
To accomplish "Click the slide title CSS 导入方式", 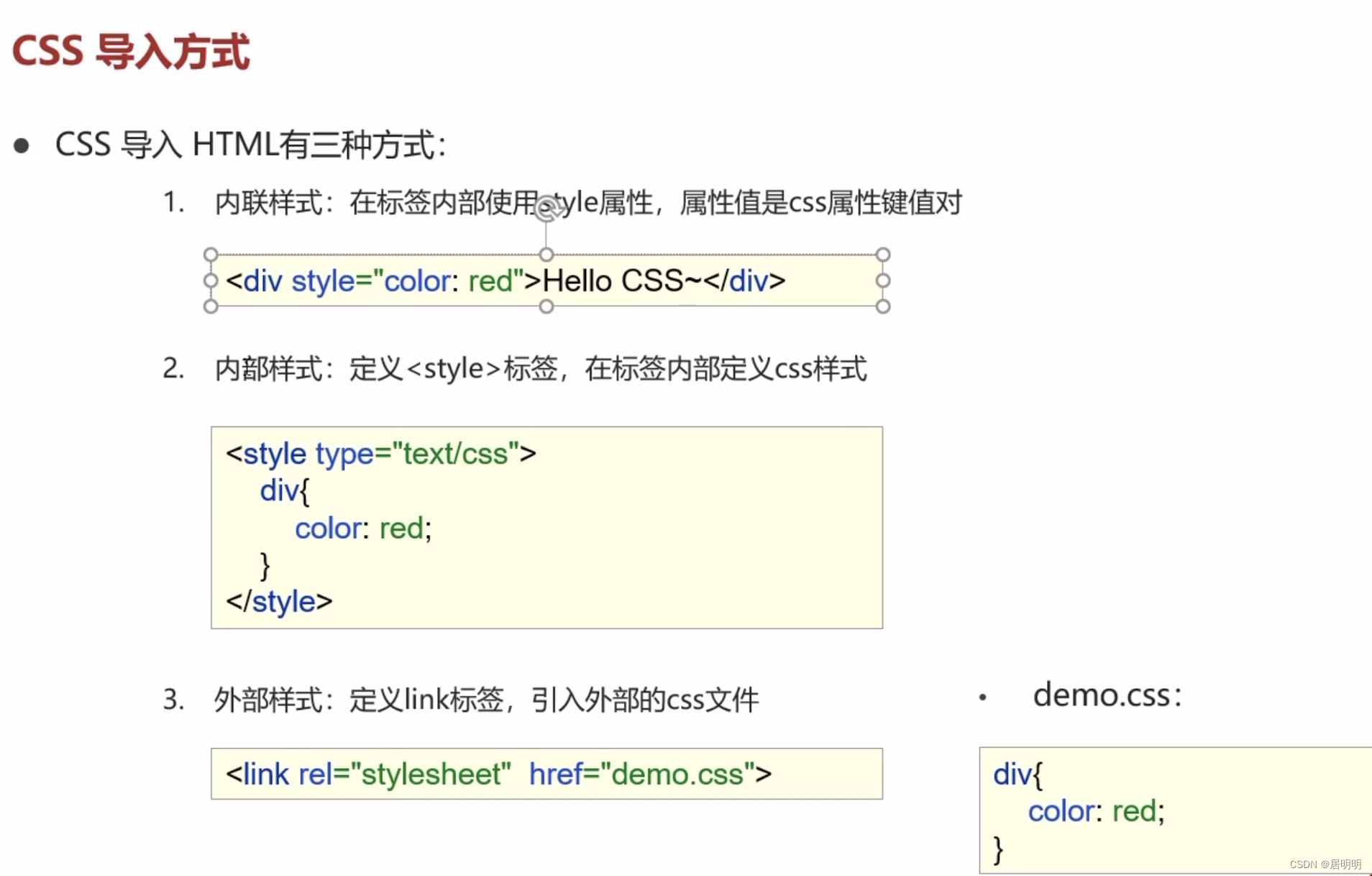I will 131,52.
